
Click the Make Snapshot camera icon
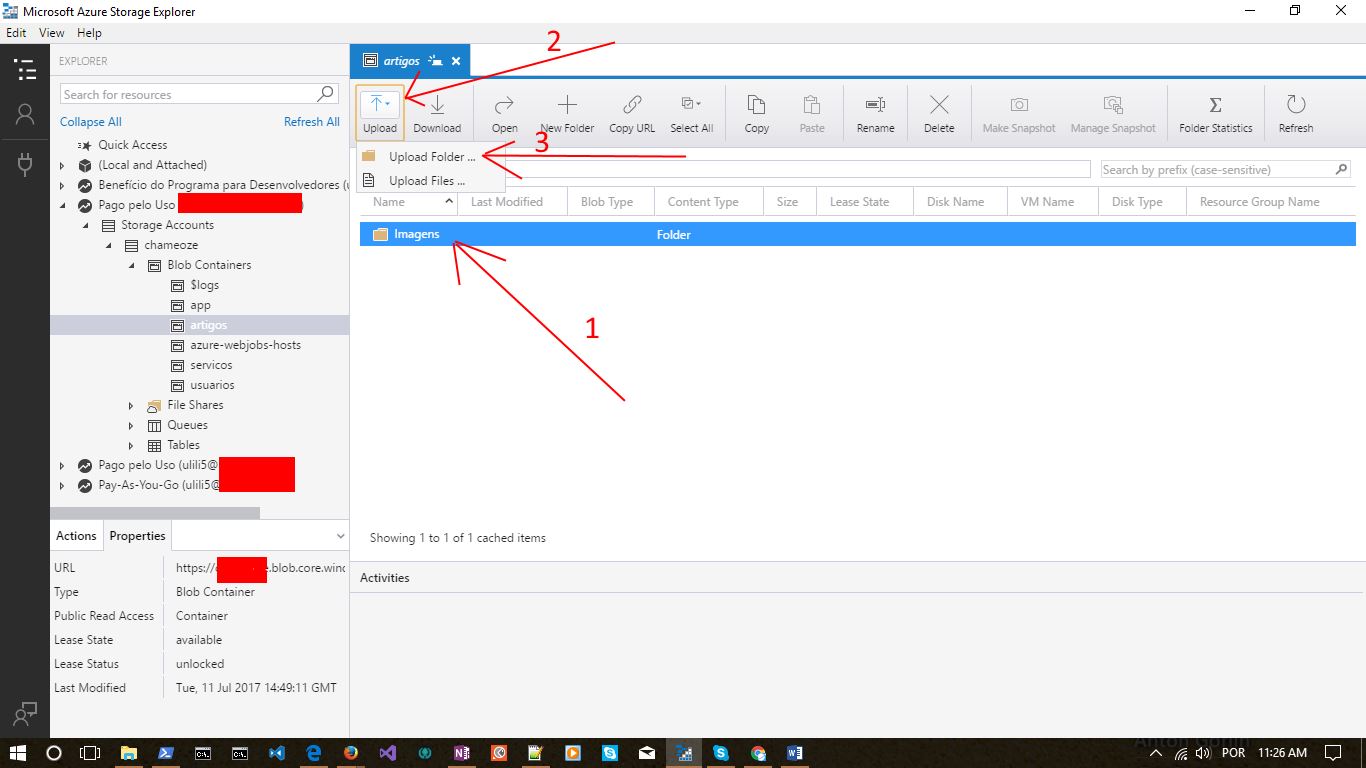[1019, 105]
